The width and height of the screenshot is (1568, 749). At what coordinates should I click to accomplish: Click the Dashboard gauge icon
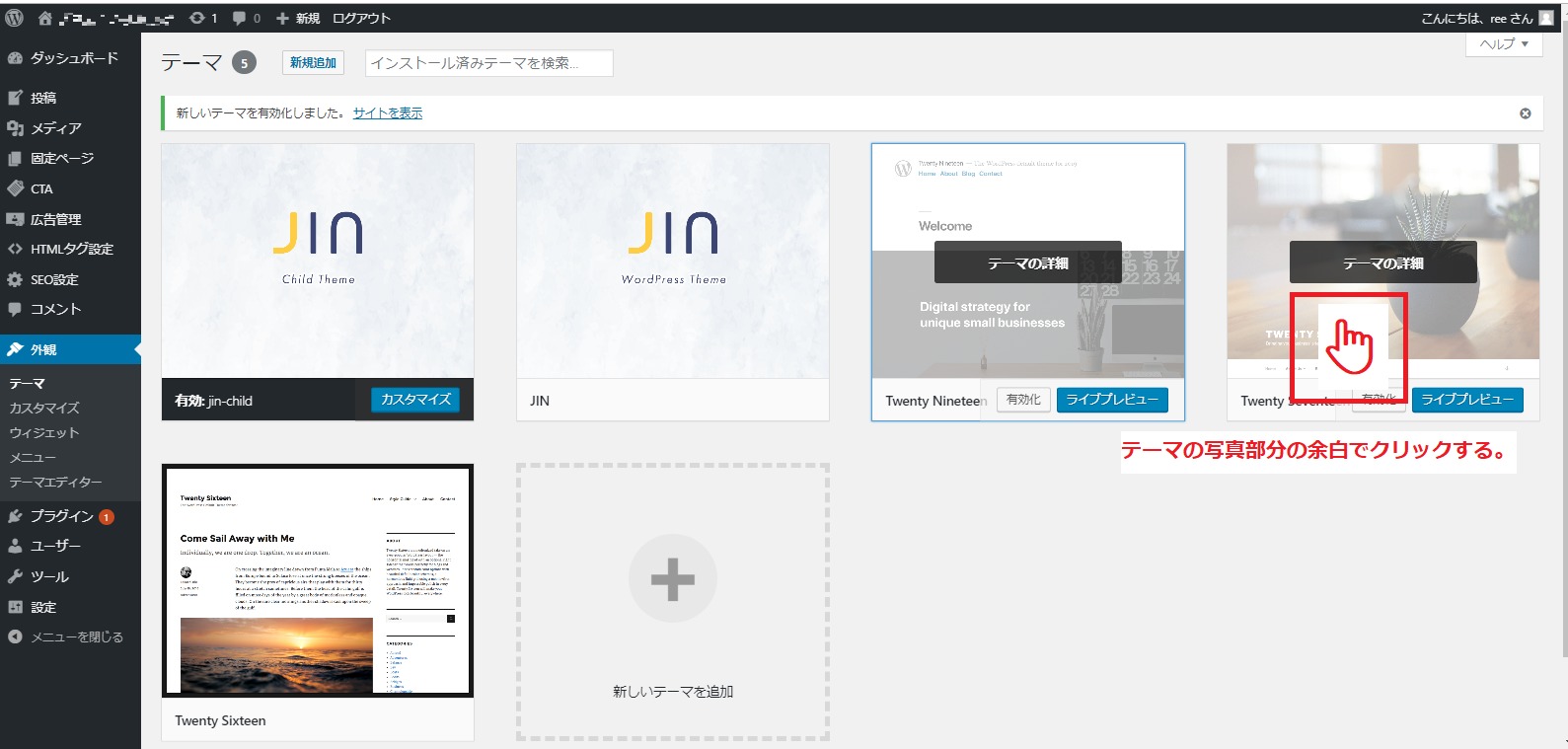(15, 58)
